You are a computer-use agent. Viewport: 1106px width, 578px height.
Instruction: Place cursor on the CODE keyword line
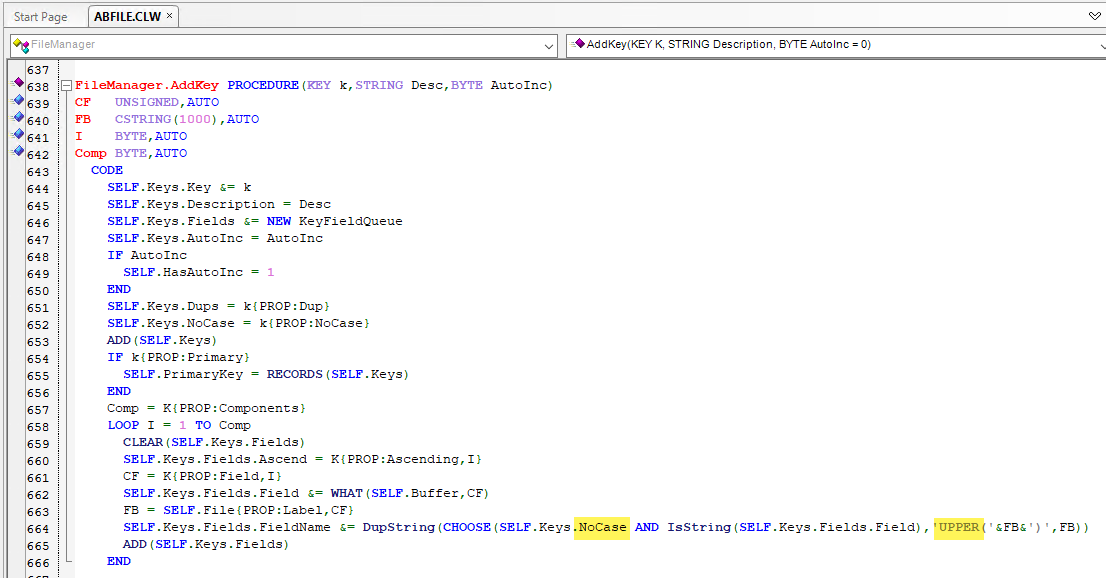(107, 170)
